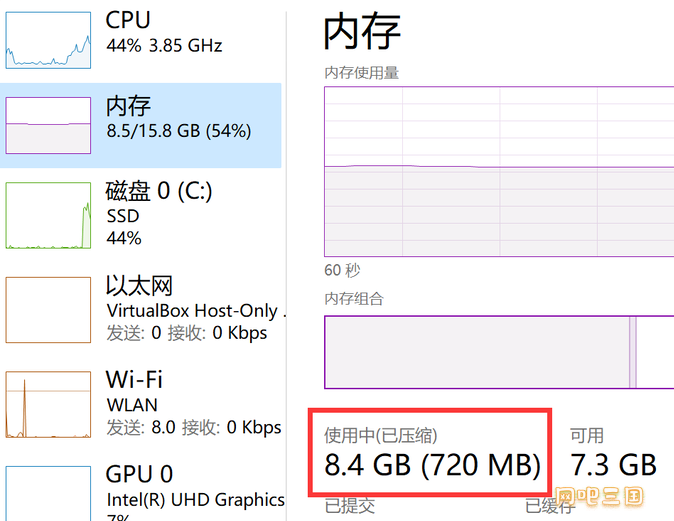Click the 内存组合 composition bar
The height and width of the screenshot is (521, 674).
(499, 352)
